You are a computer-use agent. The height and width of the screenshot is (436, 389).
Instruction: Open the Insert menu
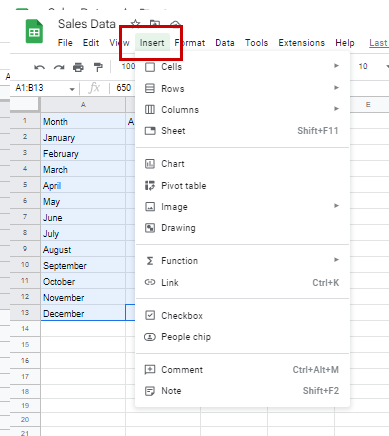pyautogui.click(x=152, y=43)
